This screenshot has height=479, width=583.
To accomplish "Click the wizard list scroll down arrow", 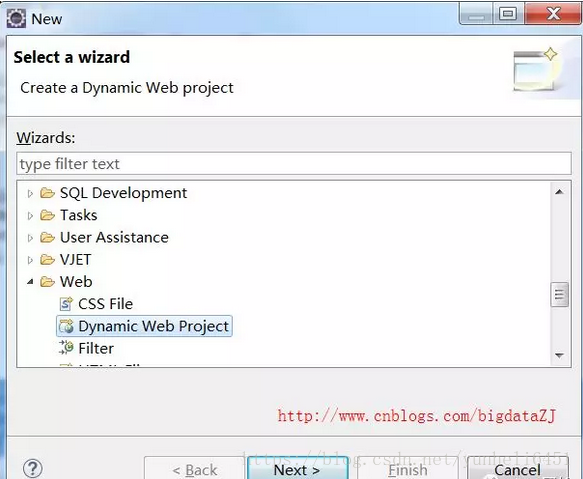I will [559, 356].
